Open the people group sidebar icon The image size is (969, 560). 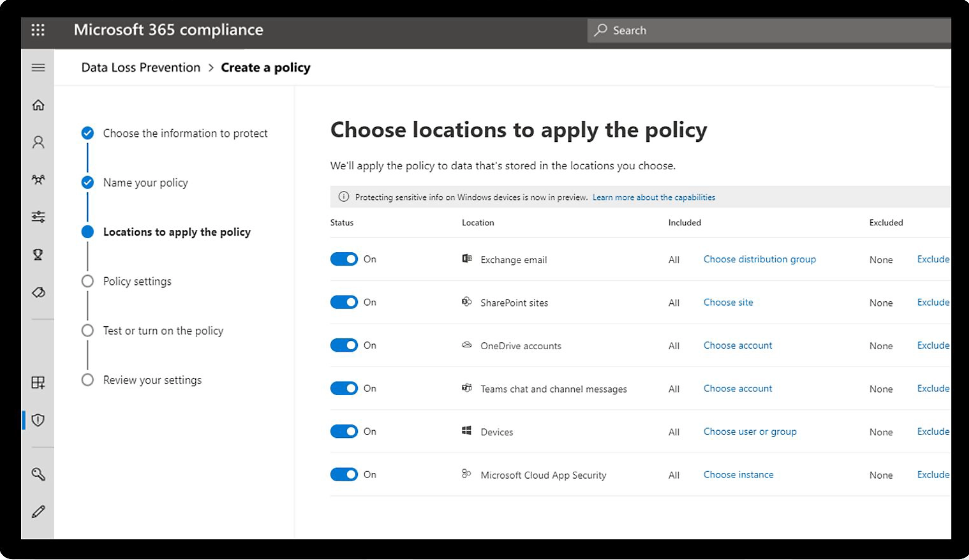38,180
